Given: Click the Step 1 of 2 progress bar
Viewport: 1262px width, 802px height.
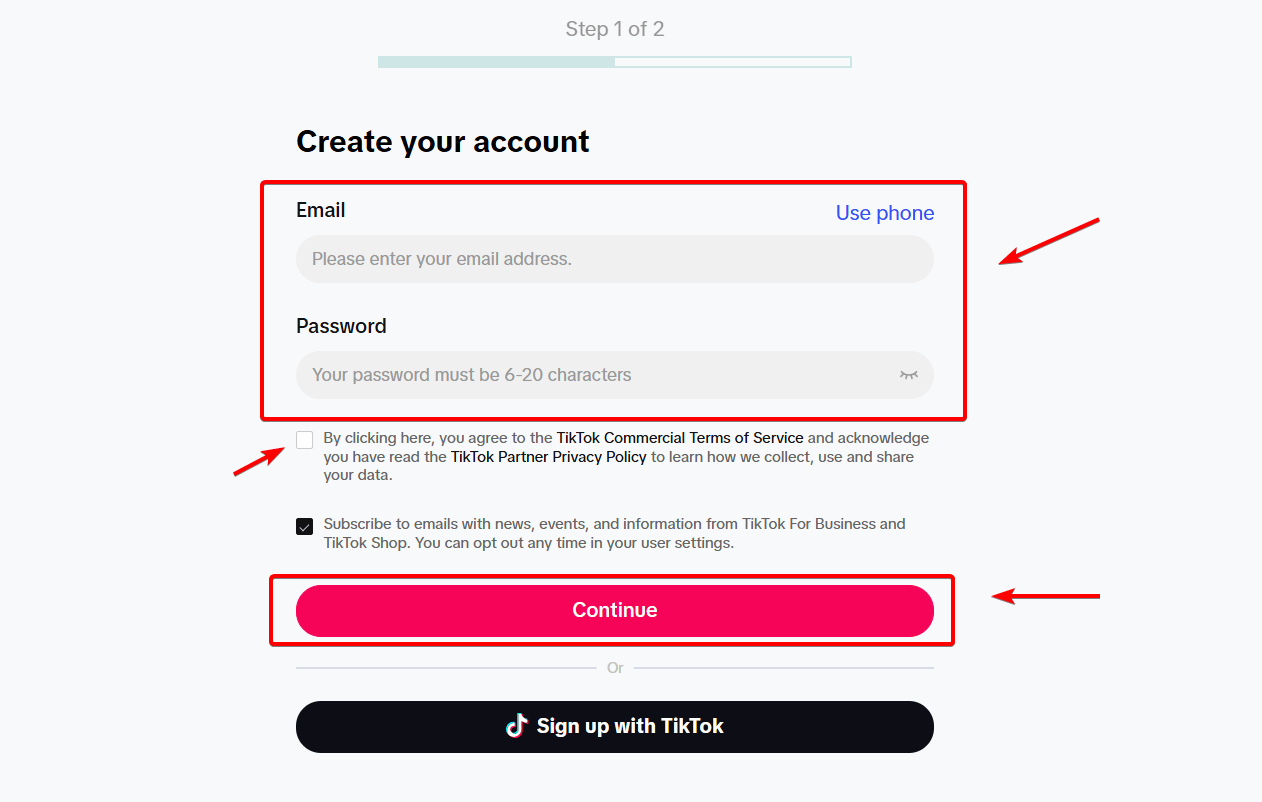Looking at the screenshot, I should (614, 61).
